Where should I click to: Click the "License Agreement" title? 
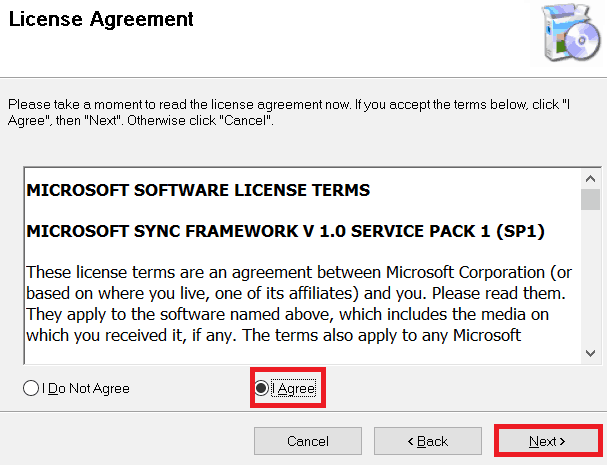click(x=101, y=19)
